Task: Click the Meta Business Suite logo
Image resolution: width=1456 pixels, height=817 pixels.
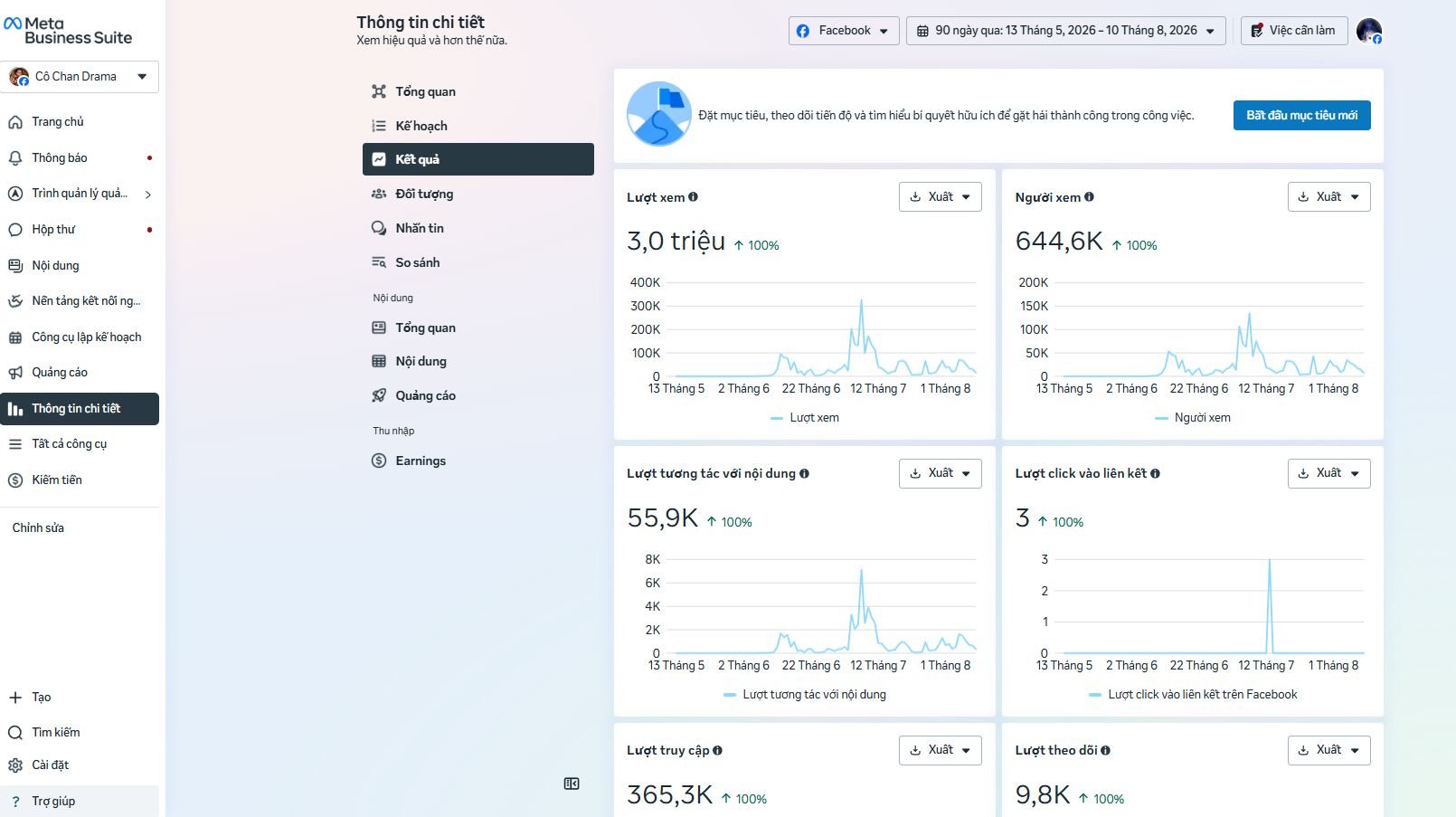Action: [x=68, y=31]
